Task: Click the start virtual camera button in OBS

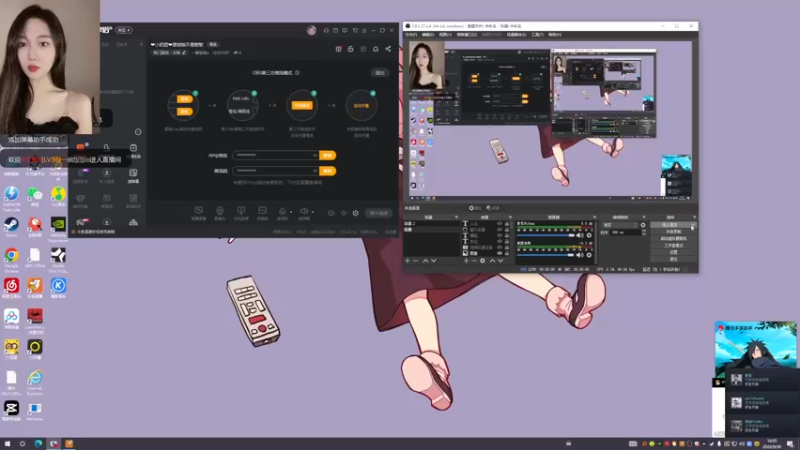Action: [673, 238]
